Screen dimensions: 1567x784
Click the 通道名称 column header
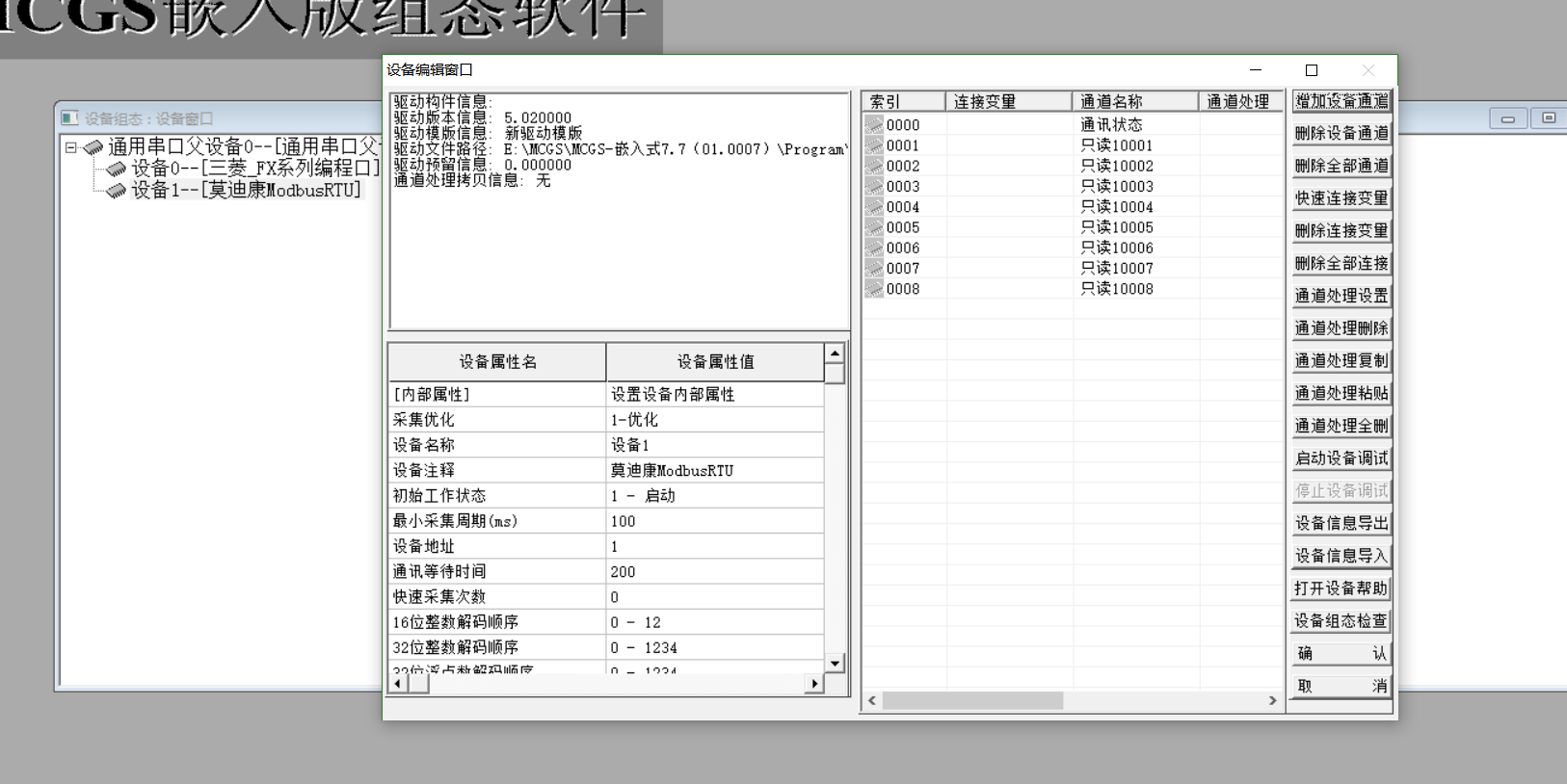pos(1134,101)
